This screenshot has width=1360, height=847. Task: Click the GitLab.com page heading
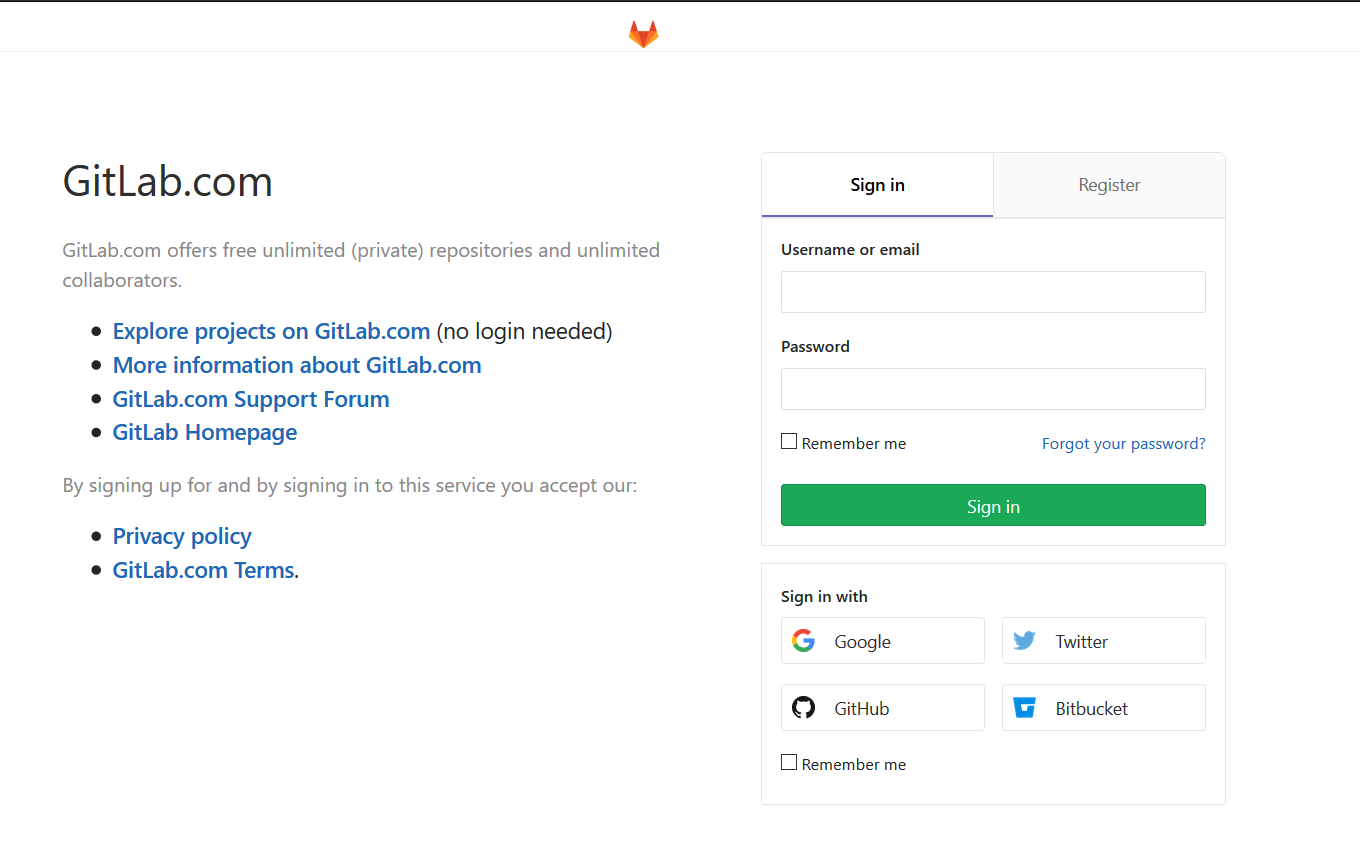(x=168, y=181)
